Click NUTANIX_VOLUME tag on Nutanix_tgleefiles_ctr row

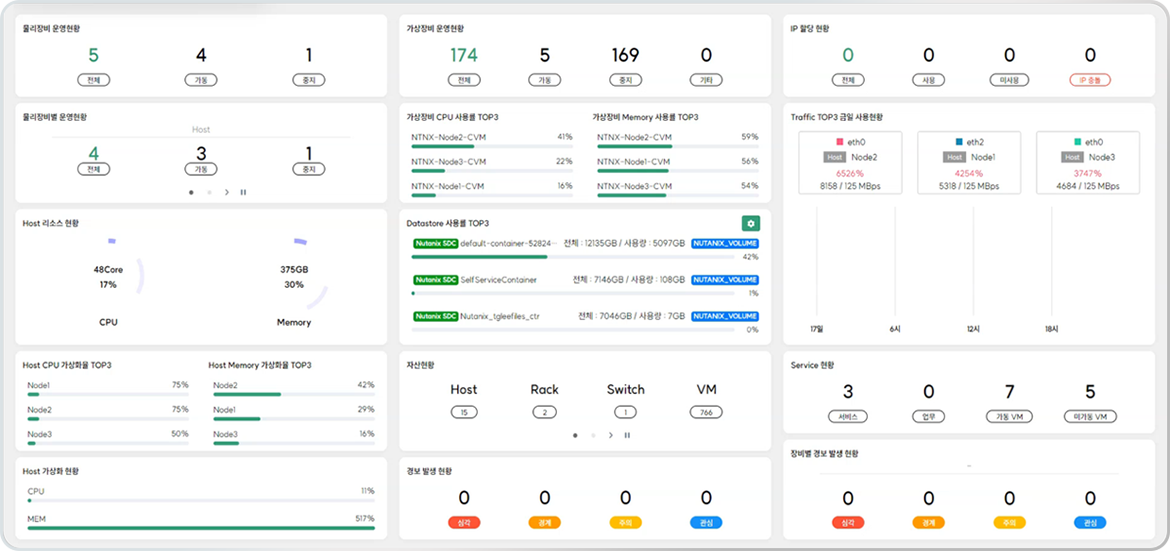(x=725, y=316)
